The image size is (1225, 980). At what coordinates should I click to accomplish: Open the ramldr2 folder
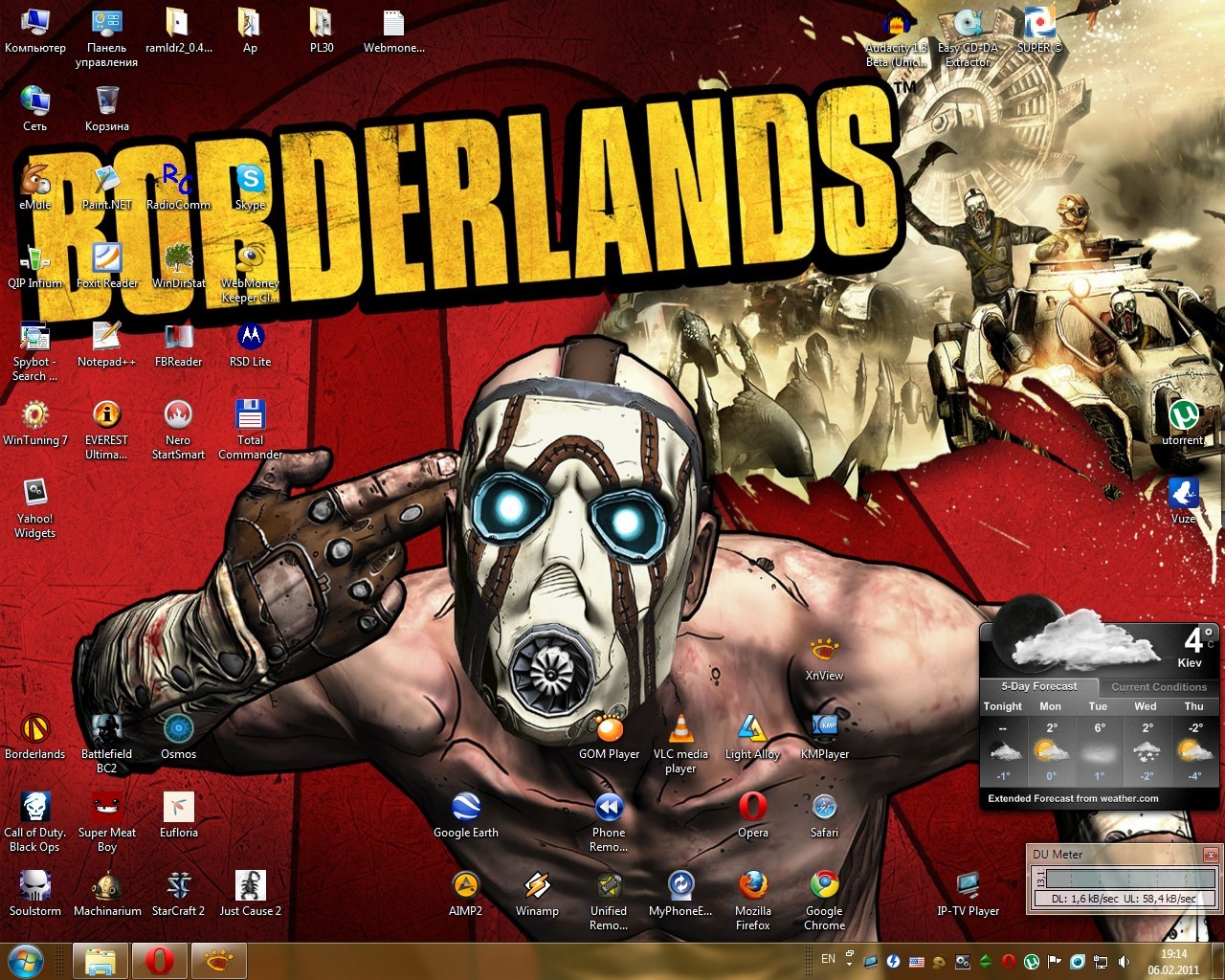178,30
